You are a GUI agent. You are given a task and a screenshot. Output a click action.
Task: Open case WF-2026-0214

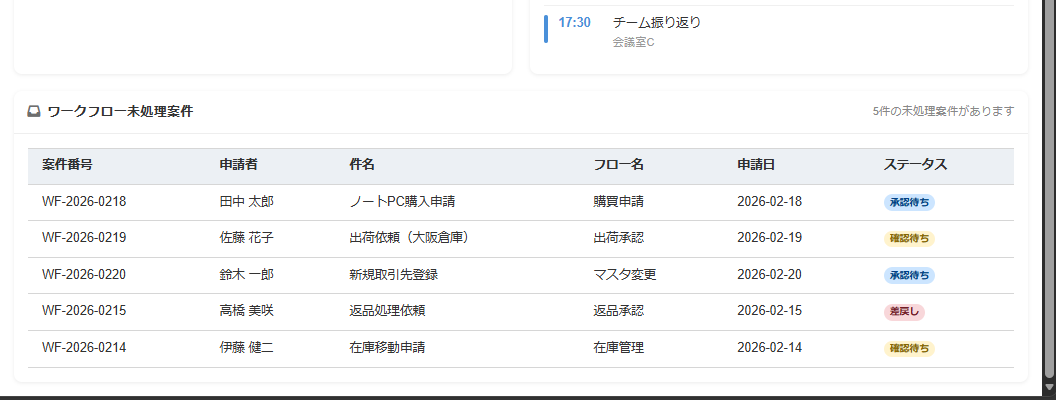tap(84, 348)
